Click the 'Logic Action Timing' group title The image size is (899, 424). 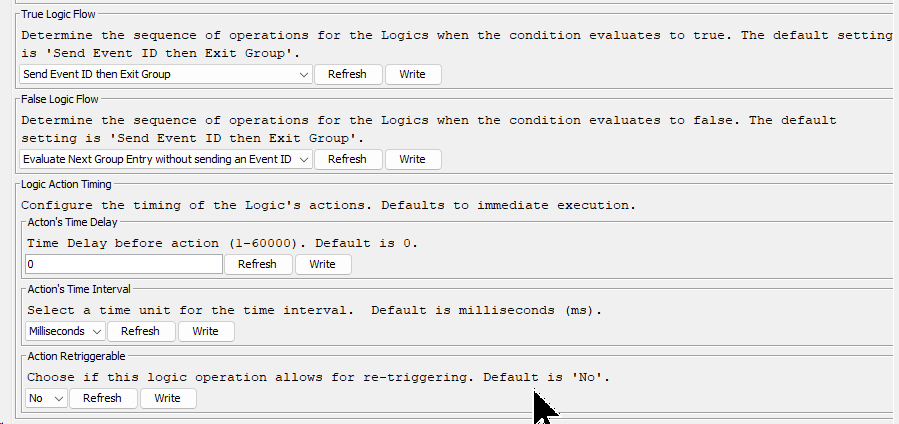pyautogui.click(x=67, y=184)
